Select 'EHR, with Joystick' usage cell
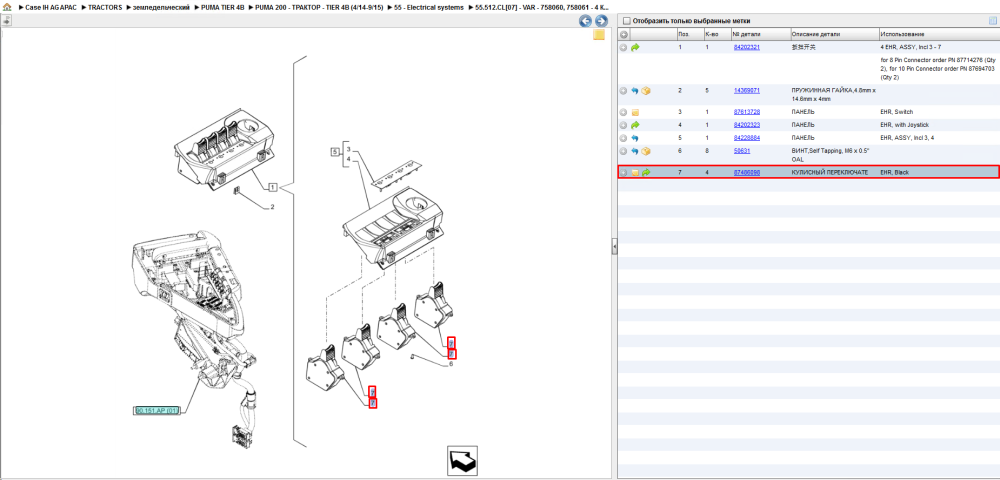 click(x=905, y=125)
